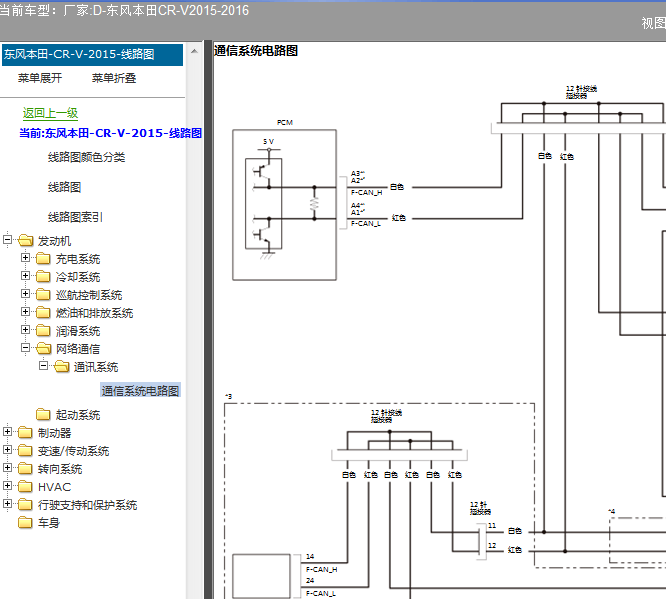The image size is (666, 599).
Task: Click the 通讯系统 open folder icon
Action: pyautogui.click(x=62, y=366)
